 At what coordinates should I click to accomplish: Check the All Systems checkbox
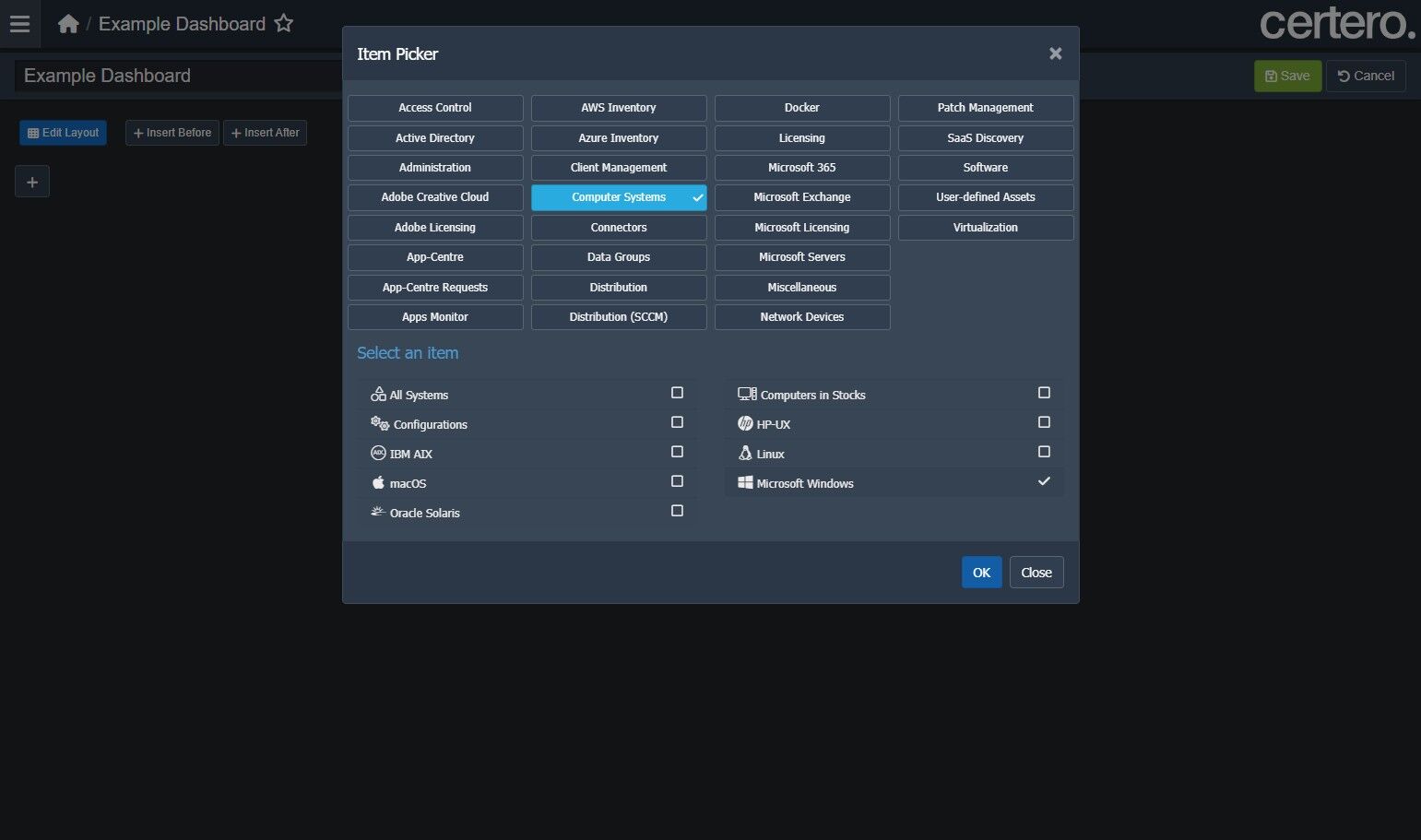coord(677,393)
